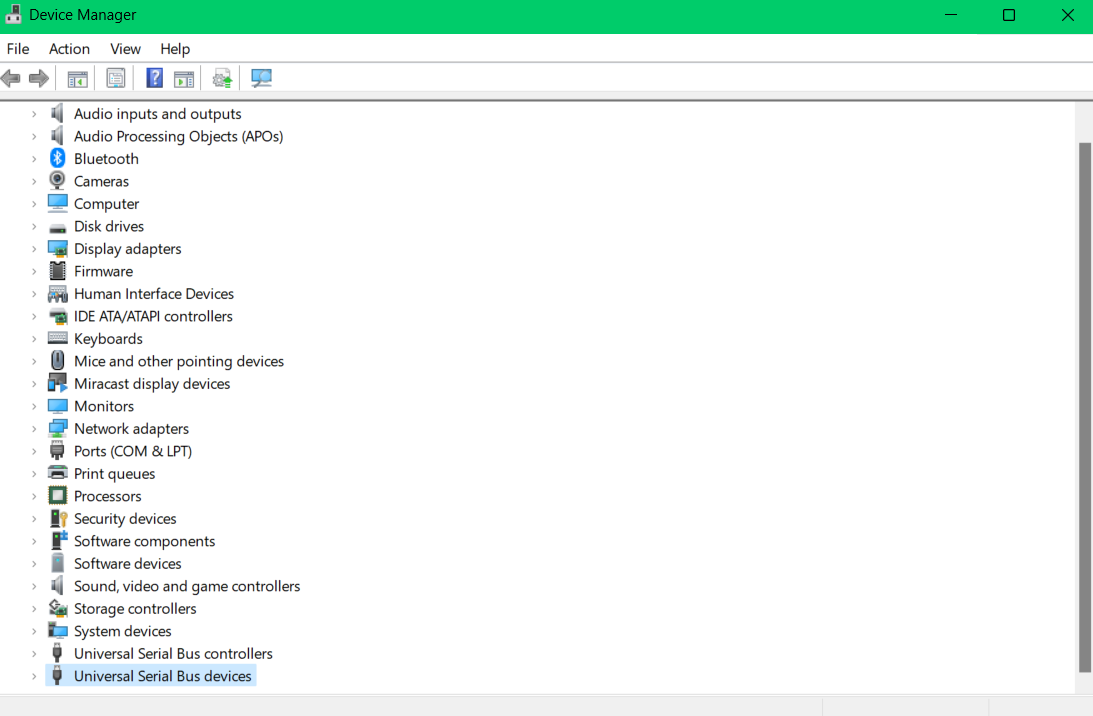Image resolution: width=1093 pixels, height=716 pixels.
Task: Expand the Disk drives node
Action: 34,227
